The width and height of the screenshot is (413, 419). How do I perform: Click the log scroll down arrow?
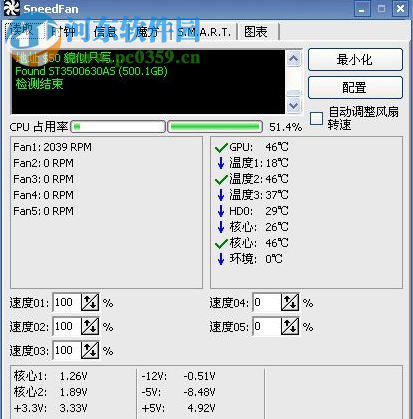coord(294,106)
